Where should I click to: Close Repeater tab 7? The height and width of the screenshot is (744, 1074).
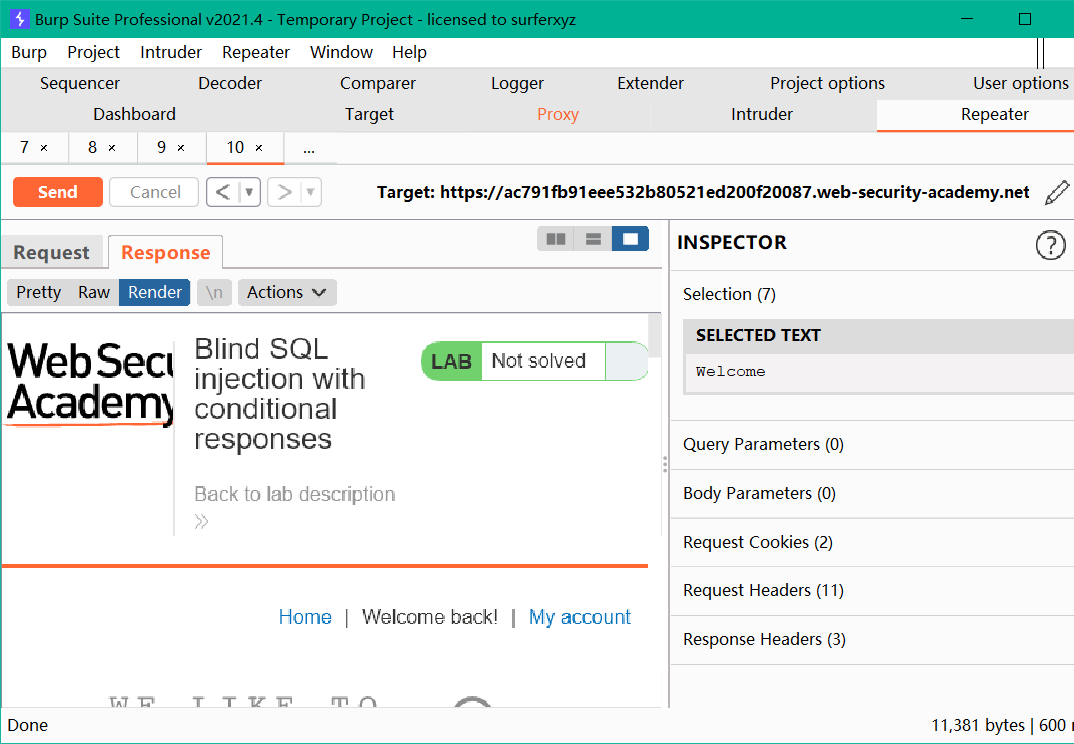pyautogui.click(x=44, y=148)
